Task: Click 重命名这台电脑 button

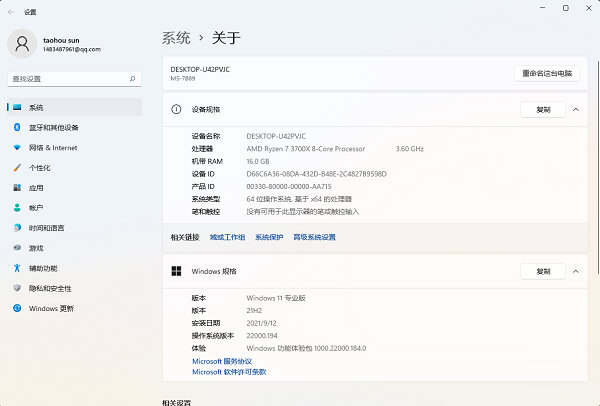Action: (x=547, y=73)
